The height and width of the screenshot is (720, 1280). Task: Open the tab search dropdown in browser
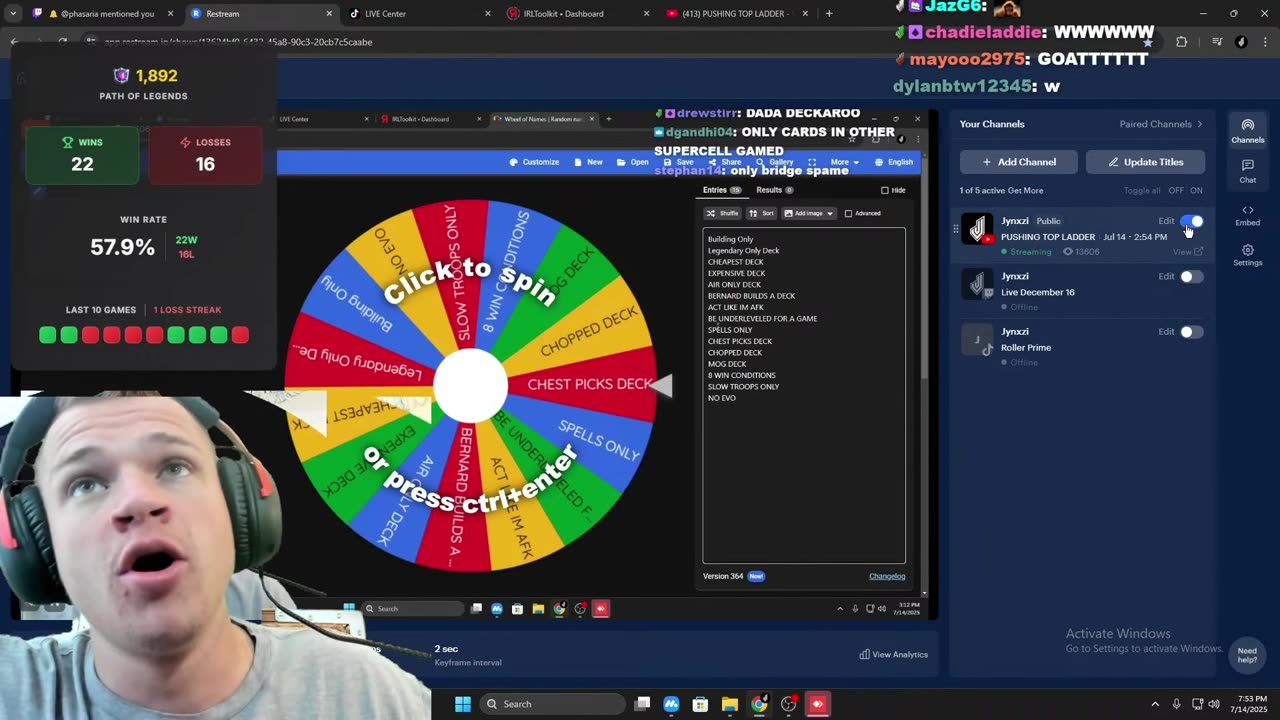click(13, 14)
